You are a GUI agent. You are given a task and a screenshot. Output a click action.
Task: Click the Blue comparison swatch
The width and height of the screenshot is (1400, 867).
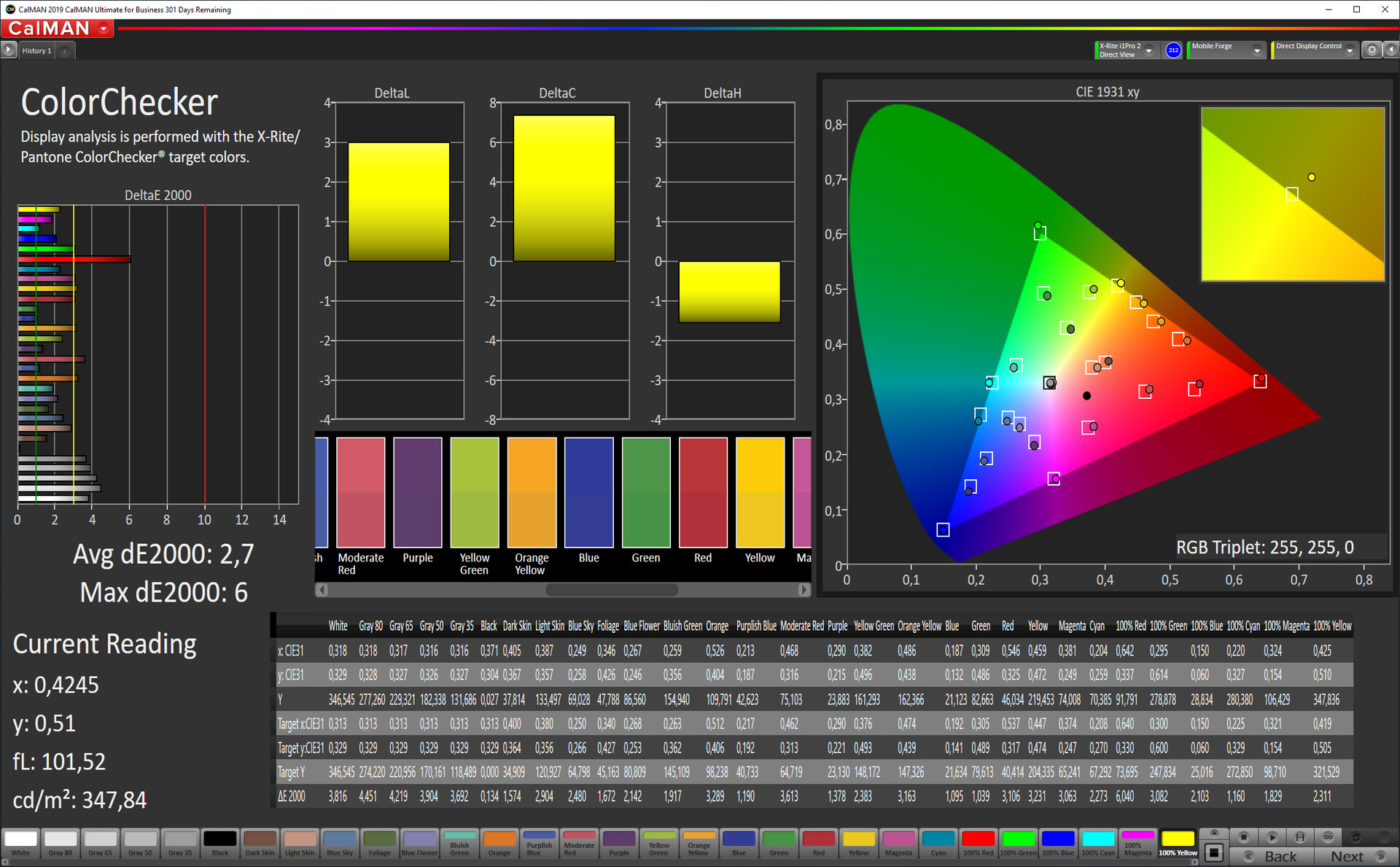589,492
